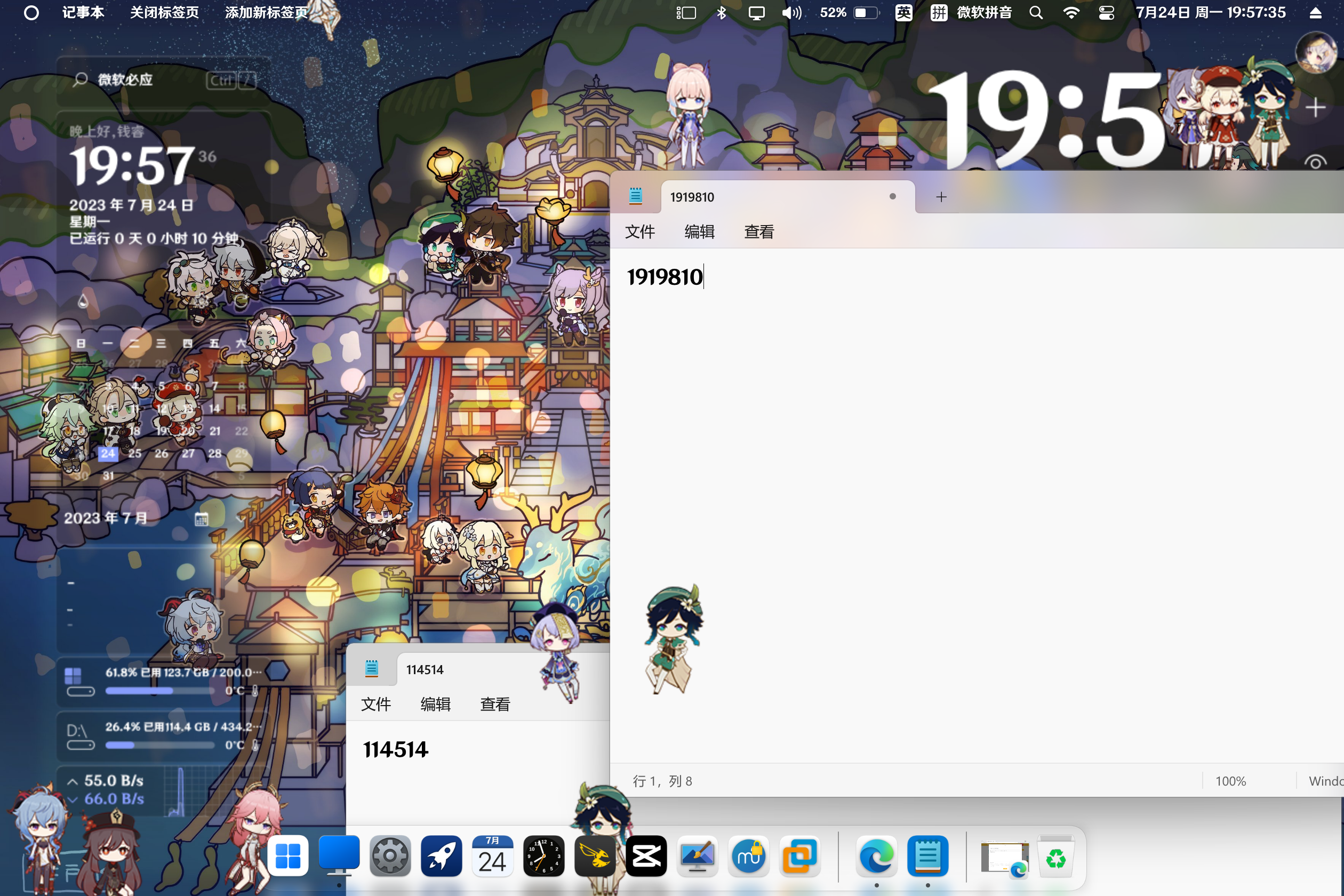Open search magnifier in top bar
The width and height of the screenshot is (1344, 896).
point(1036,13)
